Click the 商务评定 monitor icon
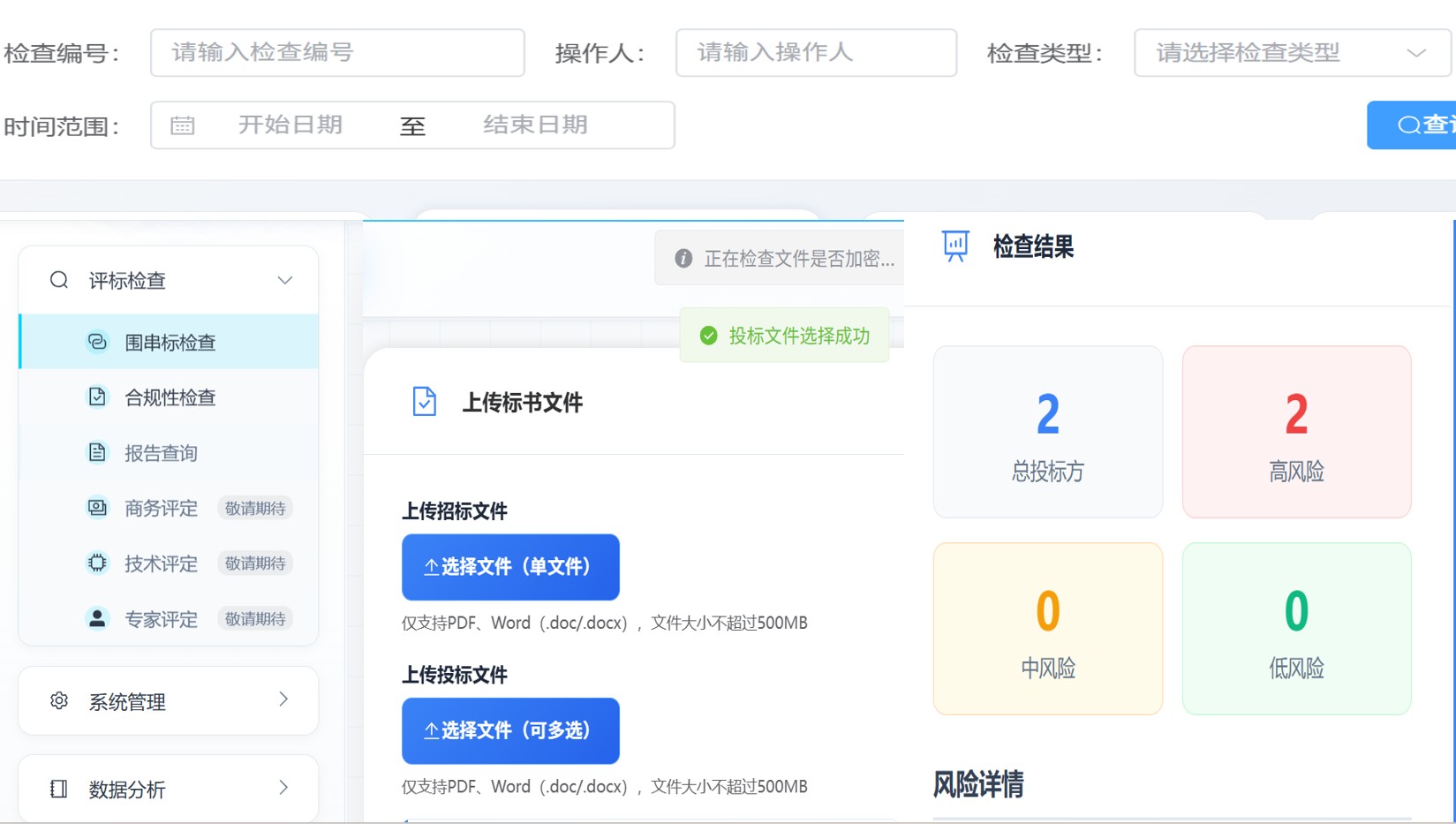Screen dimensions: 1456x824 [97, 508]
